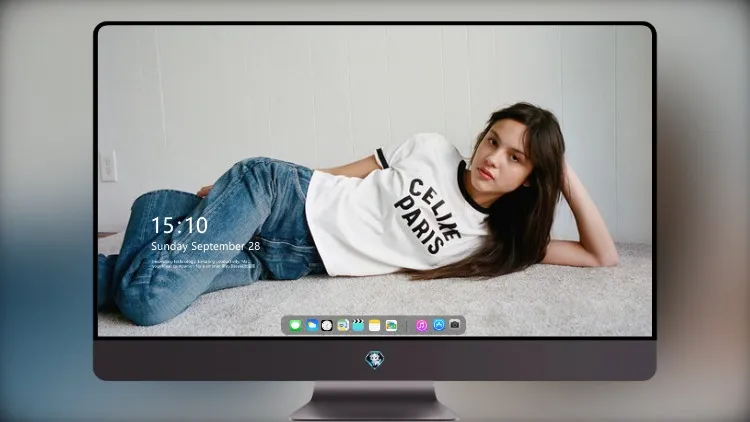Launch the clapperboard Videos app
This screenshot has width=750, height=422.
click(358, 325)
